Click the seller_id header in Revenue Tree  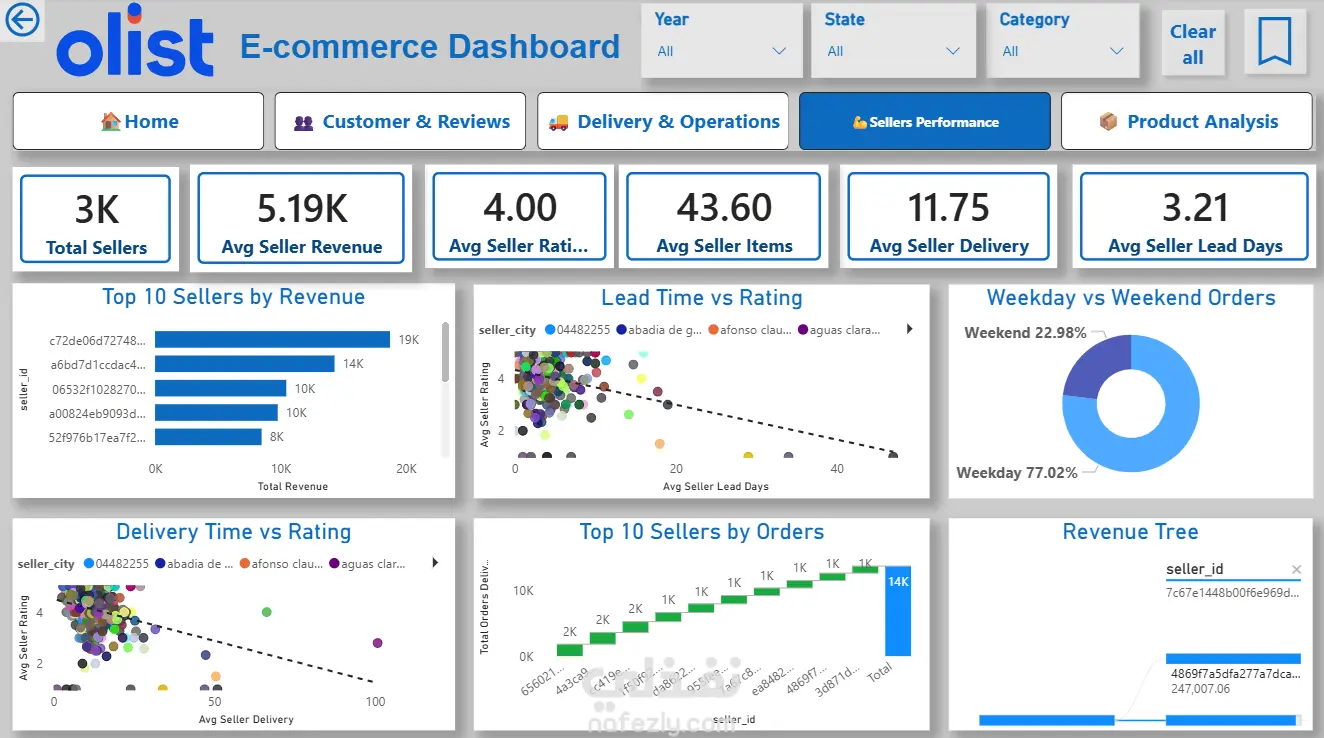[1195, 569]
